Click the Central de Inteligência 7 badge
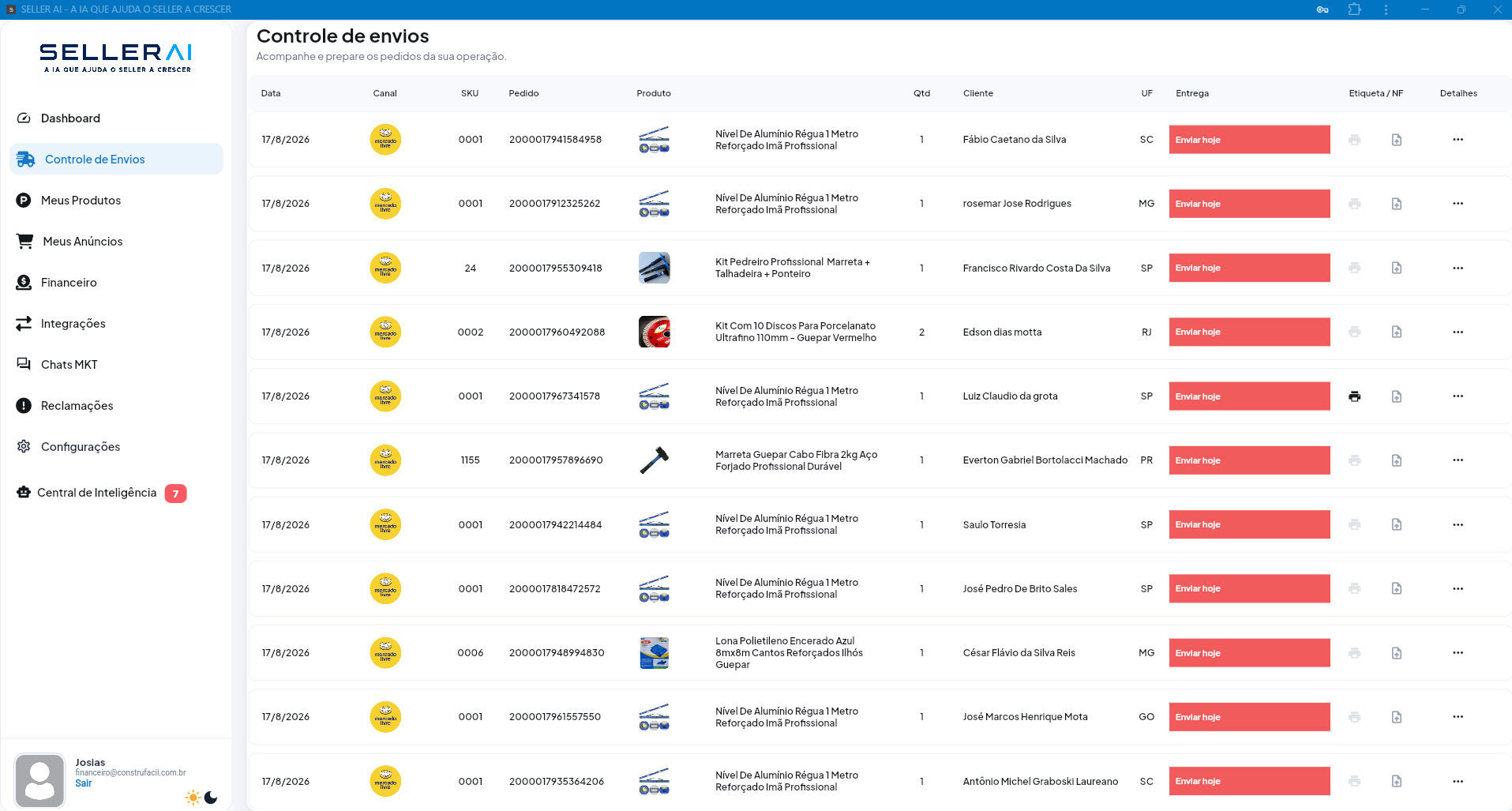The image size is (1512, 811). [x=175, y=494]
